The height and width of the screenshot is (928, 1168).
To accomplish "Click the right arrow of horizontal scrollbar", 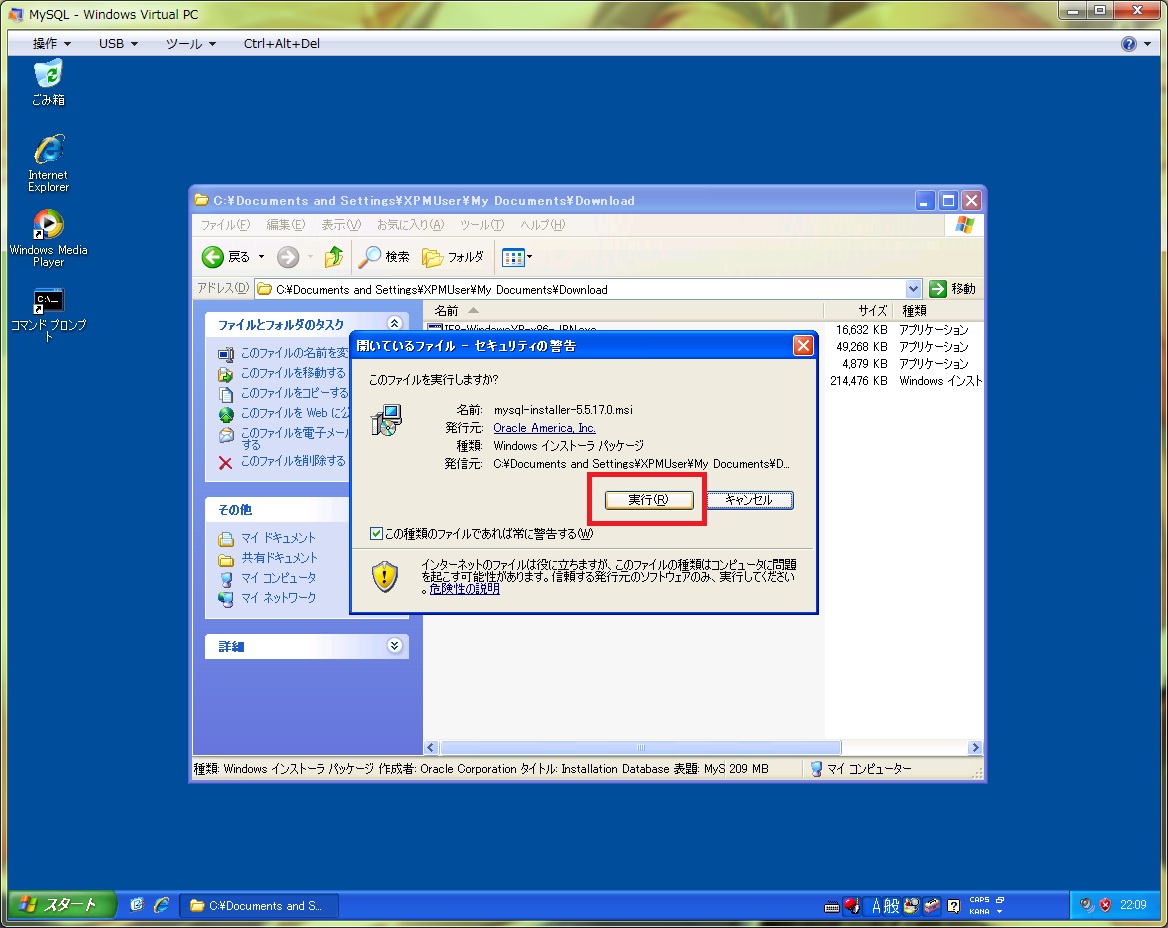I will click(x=975, y=747).
